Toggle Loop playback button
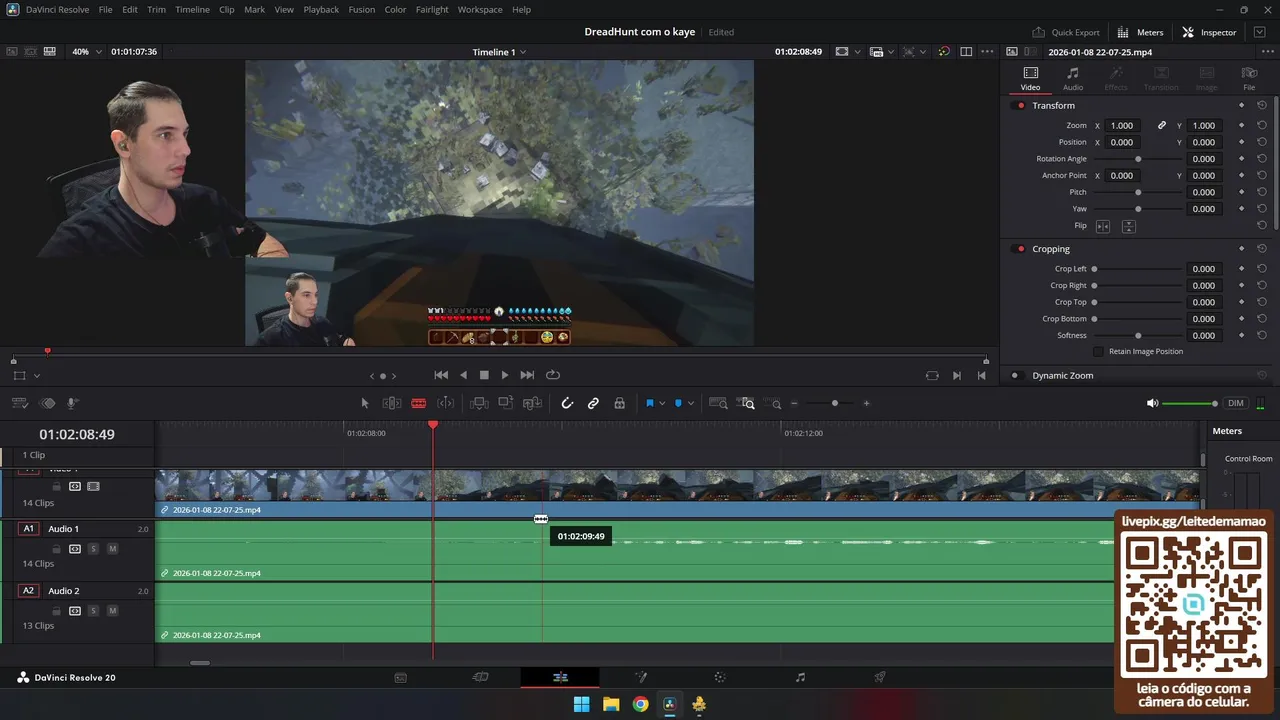 (x=553, y=375)
